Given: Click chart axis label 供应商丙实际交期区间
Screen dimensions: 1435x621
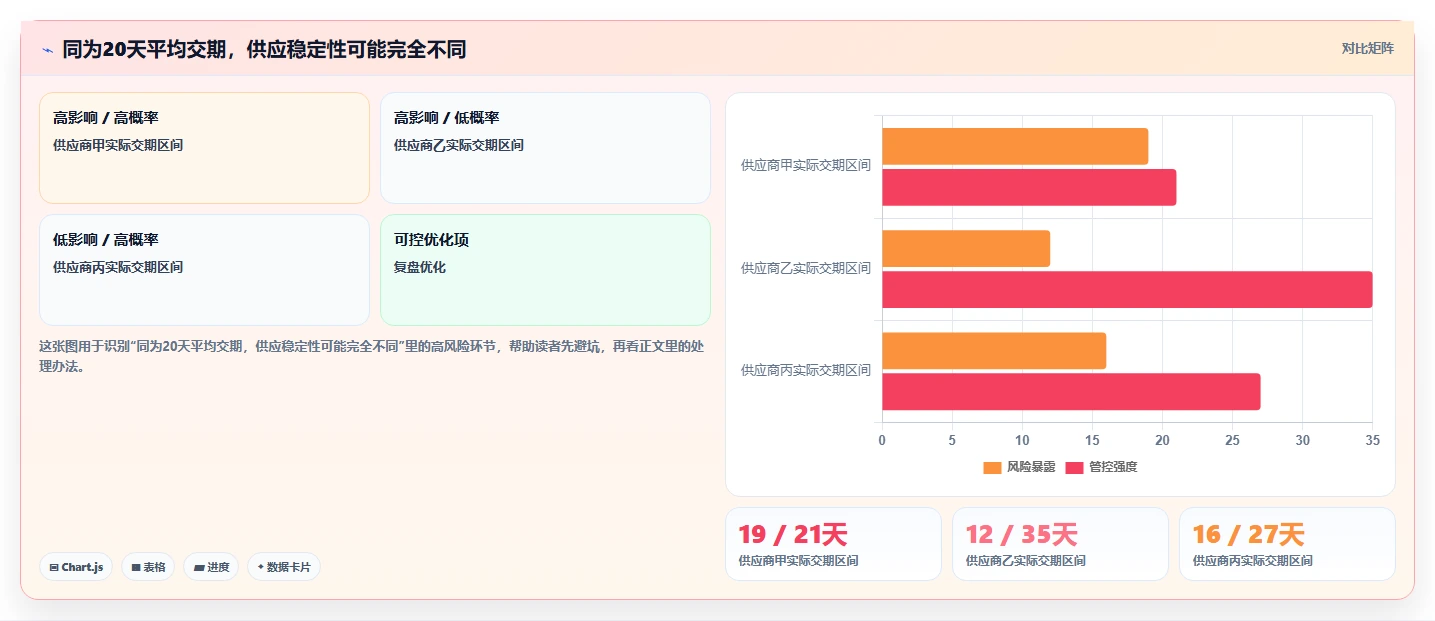Looking at the screenshot, I should 806,370.
